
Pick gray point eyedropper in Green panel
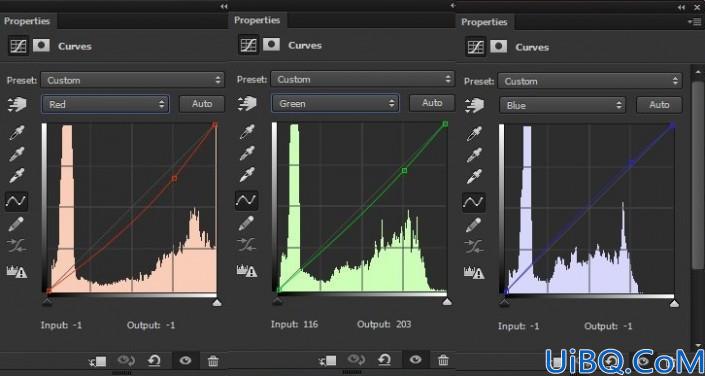(x=247, y=153)
